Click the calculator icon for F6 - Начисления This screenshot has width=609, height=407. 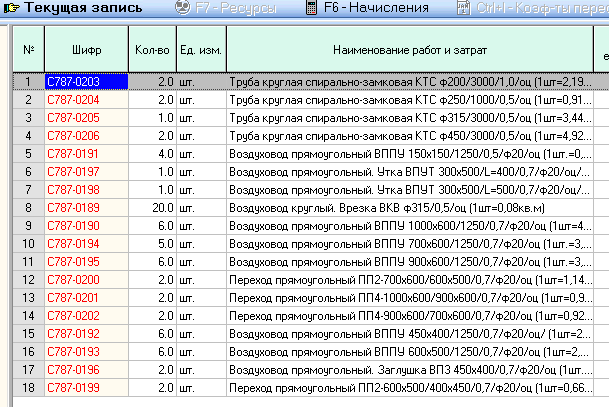[x=311, y=7]
